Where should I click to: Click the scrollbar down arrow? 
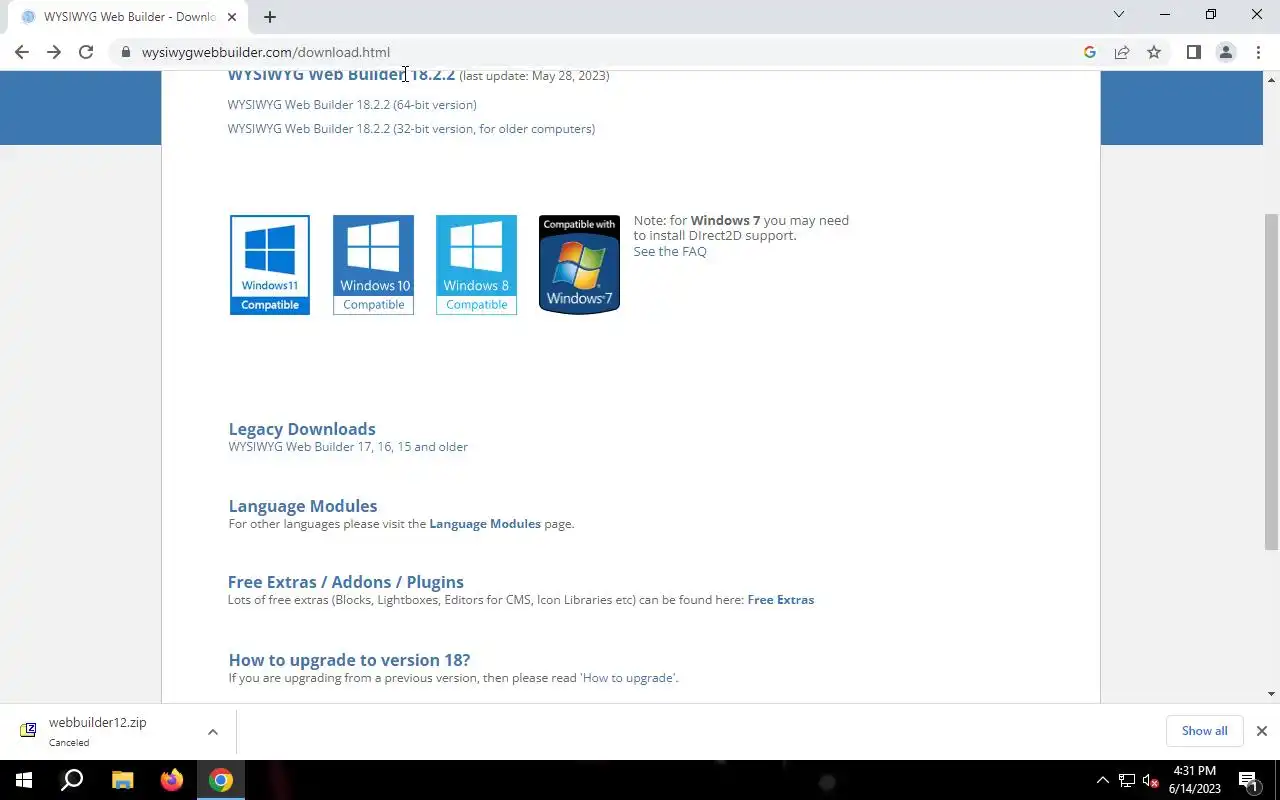point(1272,694)
